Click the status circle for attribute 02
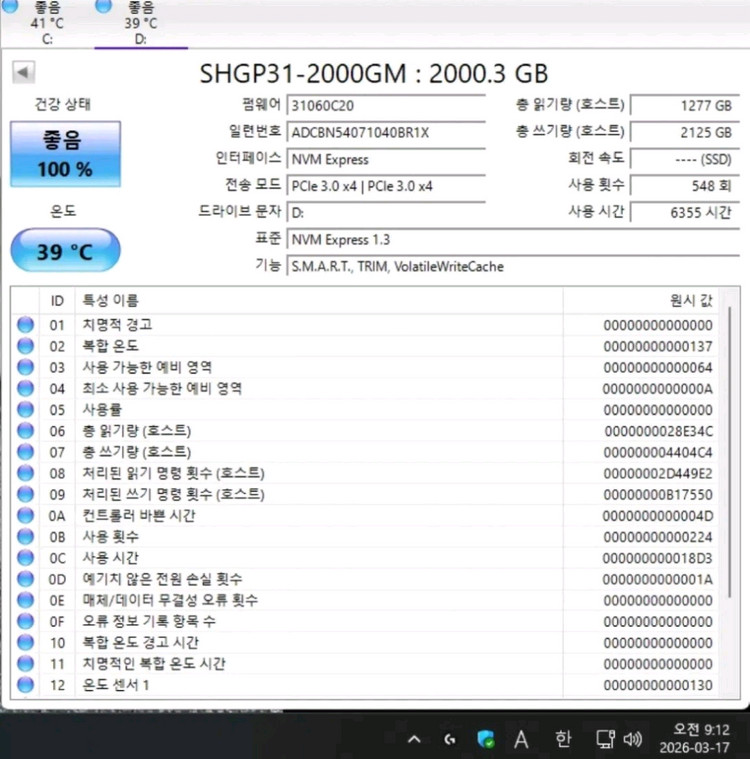Viewport: 750px width, 759px height. point(25,346)
